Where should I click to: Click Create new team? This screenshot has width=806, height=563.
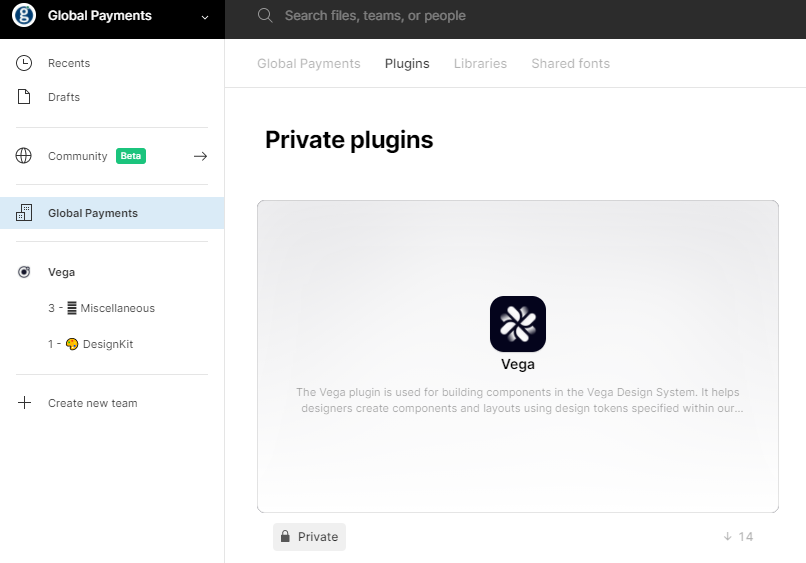click(x=93, y=403)
